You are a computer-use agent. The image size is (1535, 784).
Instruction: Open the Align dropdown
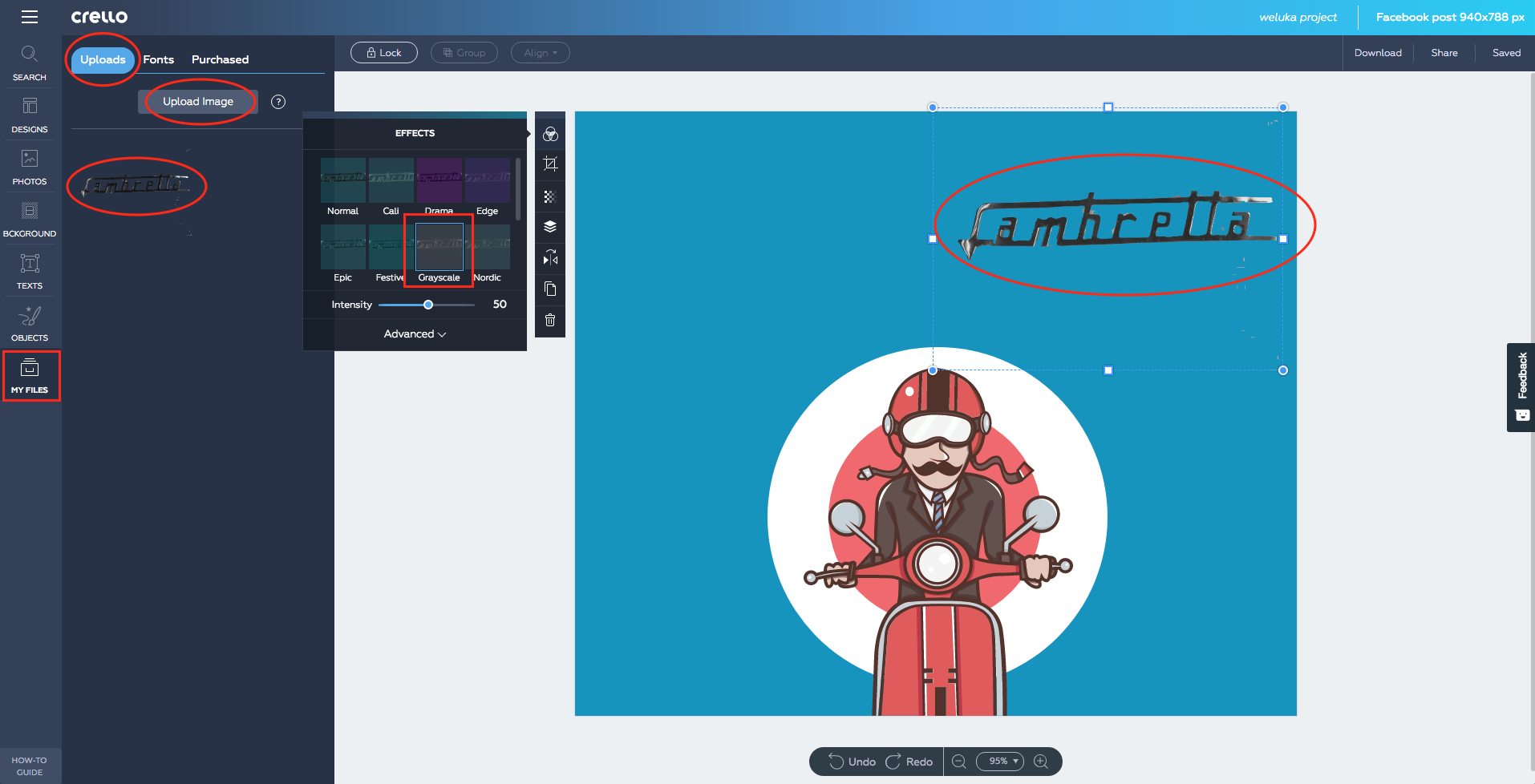(541, 53)
